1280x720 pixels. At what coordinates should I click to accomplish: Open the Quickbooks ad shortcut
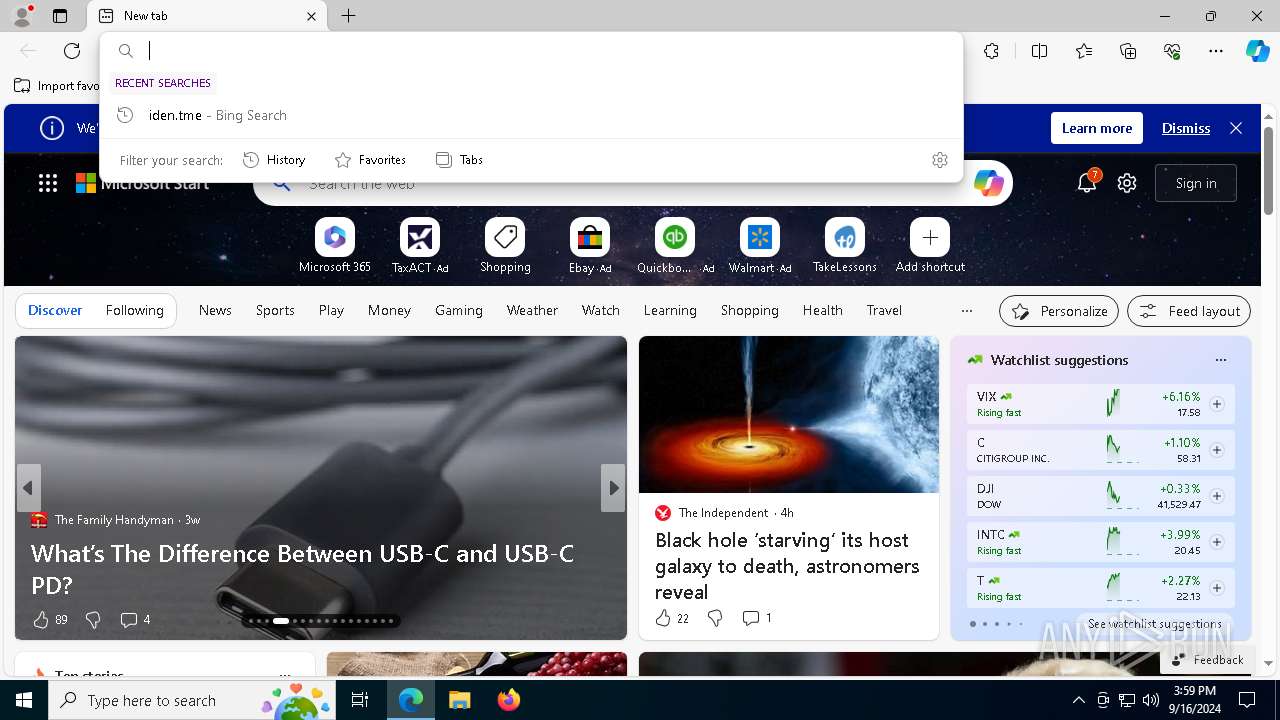tap(675, 246)
